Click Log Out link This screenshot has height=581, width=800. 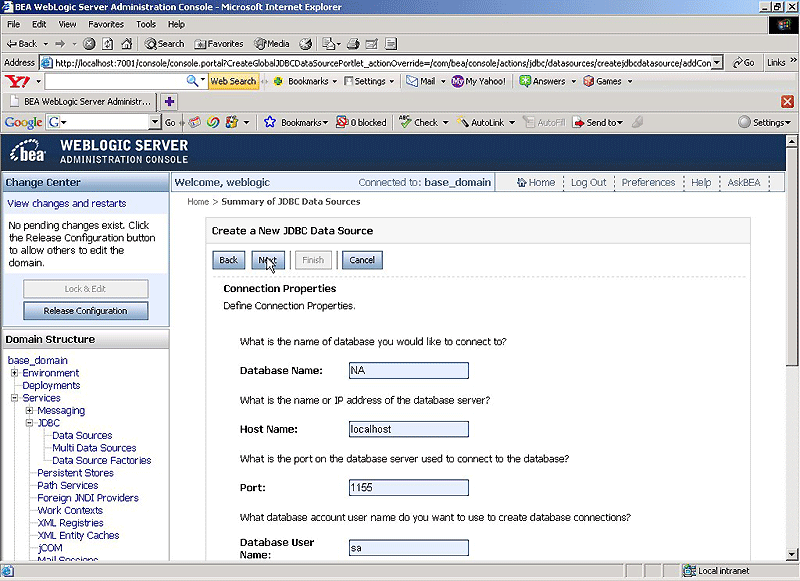pyautogui.click(x=588, y=183)
